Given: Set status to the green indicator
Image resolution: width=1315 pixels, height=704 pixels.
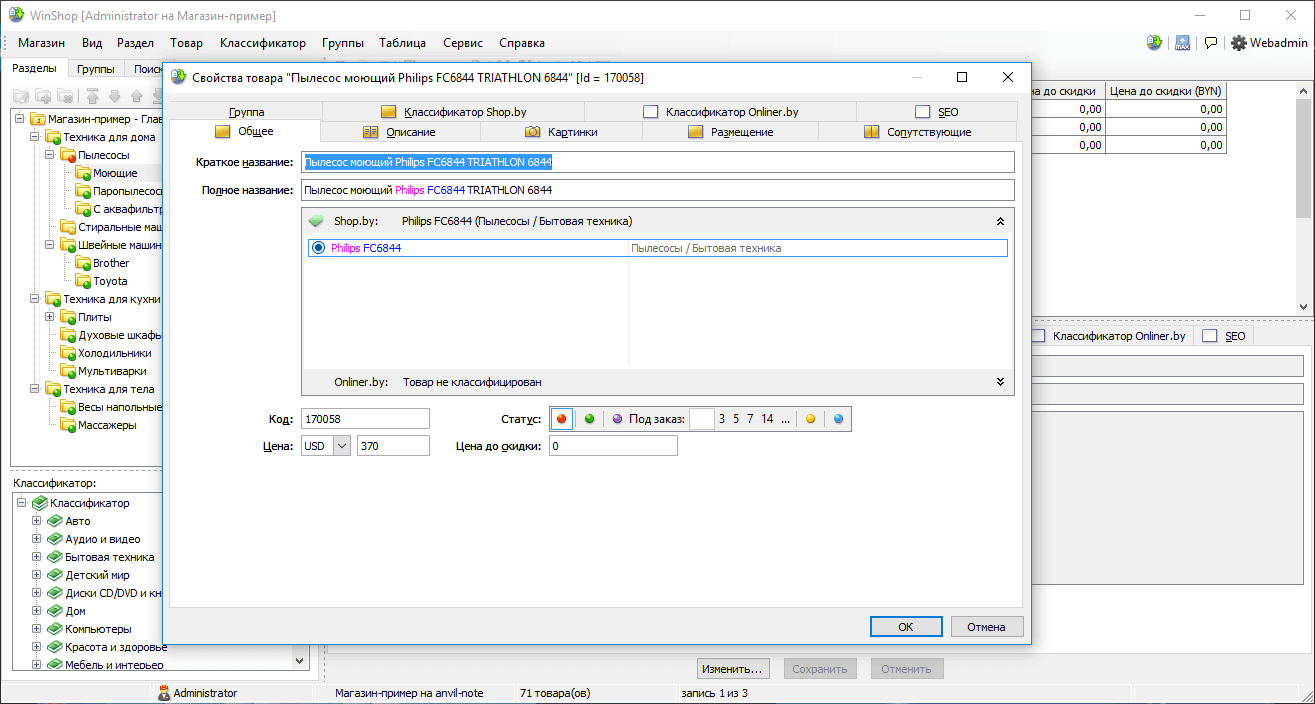Looking at the screenshot, I should [x=589, y=419].
